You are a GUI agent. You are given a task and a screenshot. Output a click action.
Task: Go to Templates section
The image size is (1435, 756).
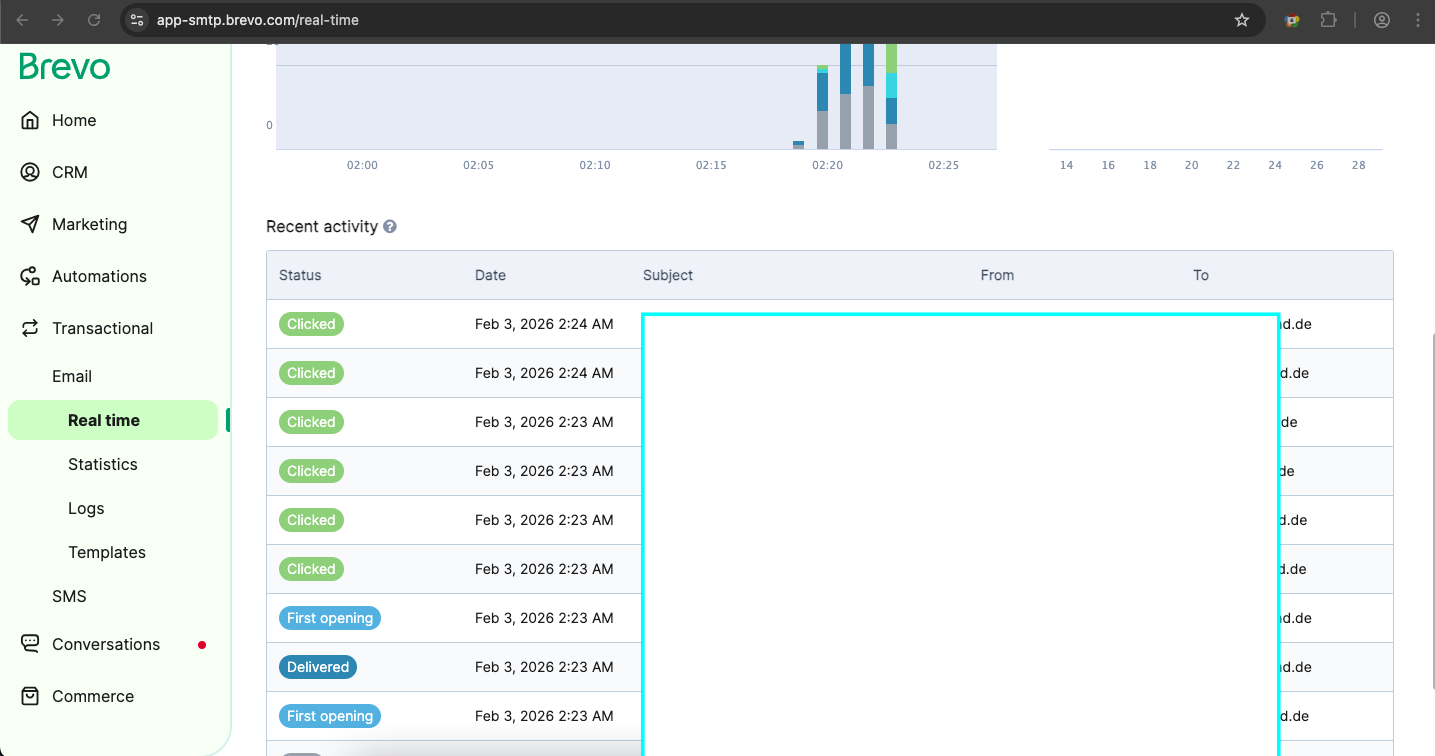pos(107,552)
